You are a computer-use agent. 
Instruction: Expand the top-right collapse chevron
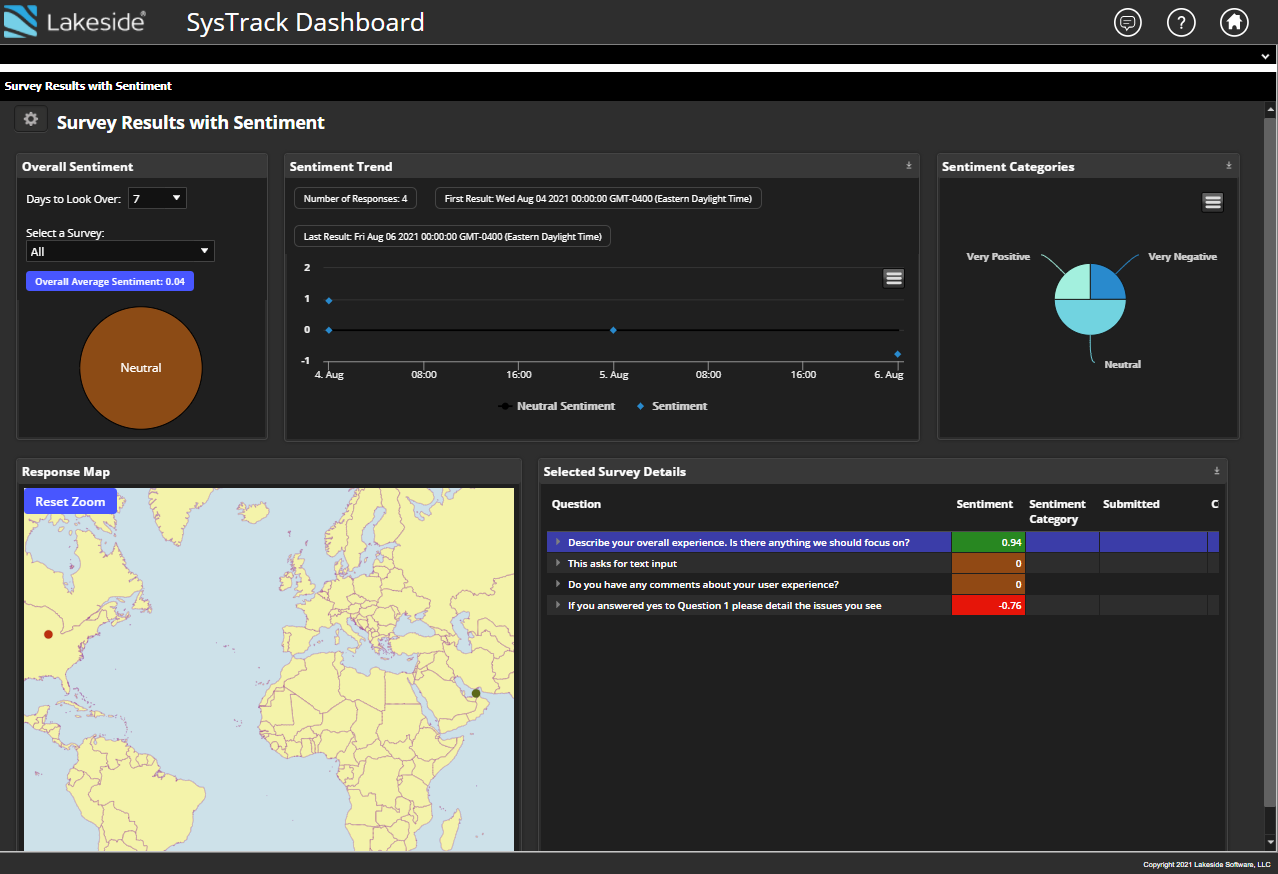(x=1265, y=57)
